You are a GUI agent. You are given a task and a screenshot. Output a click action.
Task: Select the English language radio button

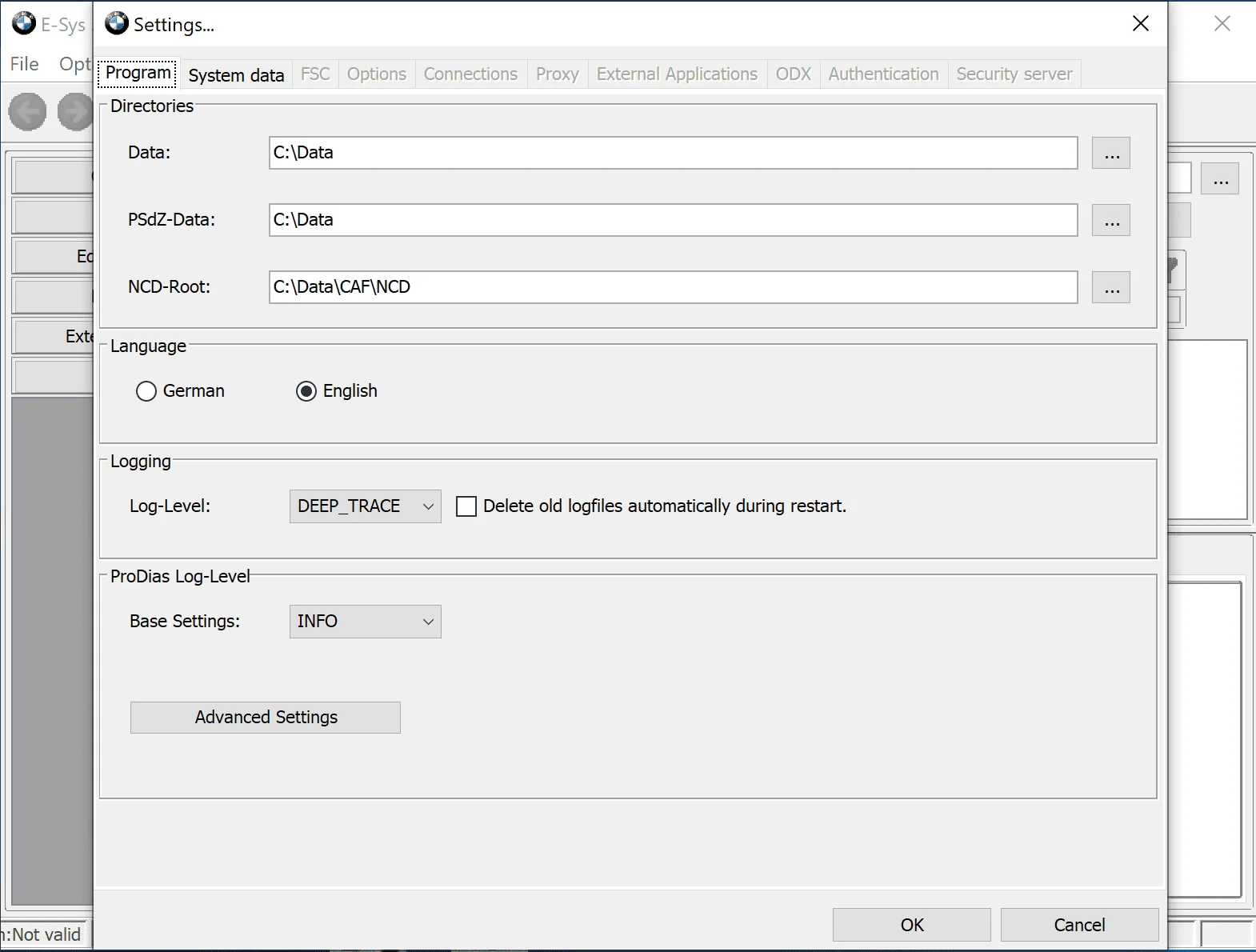pyautogui.click(x=306, y=391)
